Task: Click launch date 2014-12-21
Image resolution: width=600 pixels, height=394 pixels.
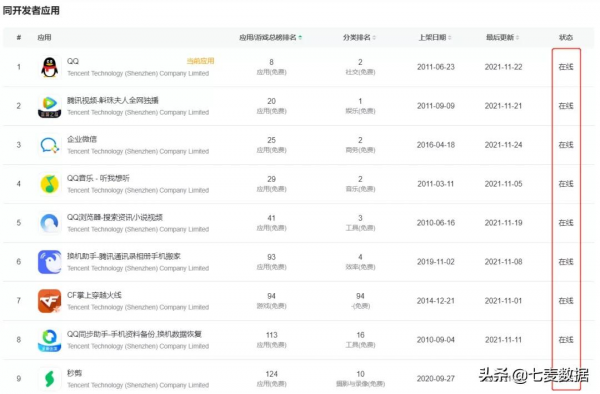Action: 436,301
